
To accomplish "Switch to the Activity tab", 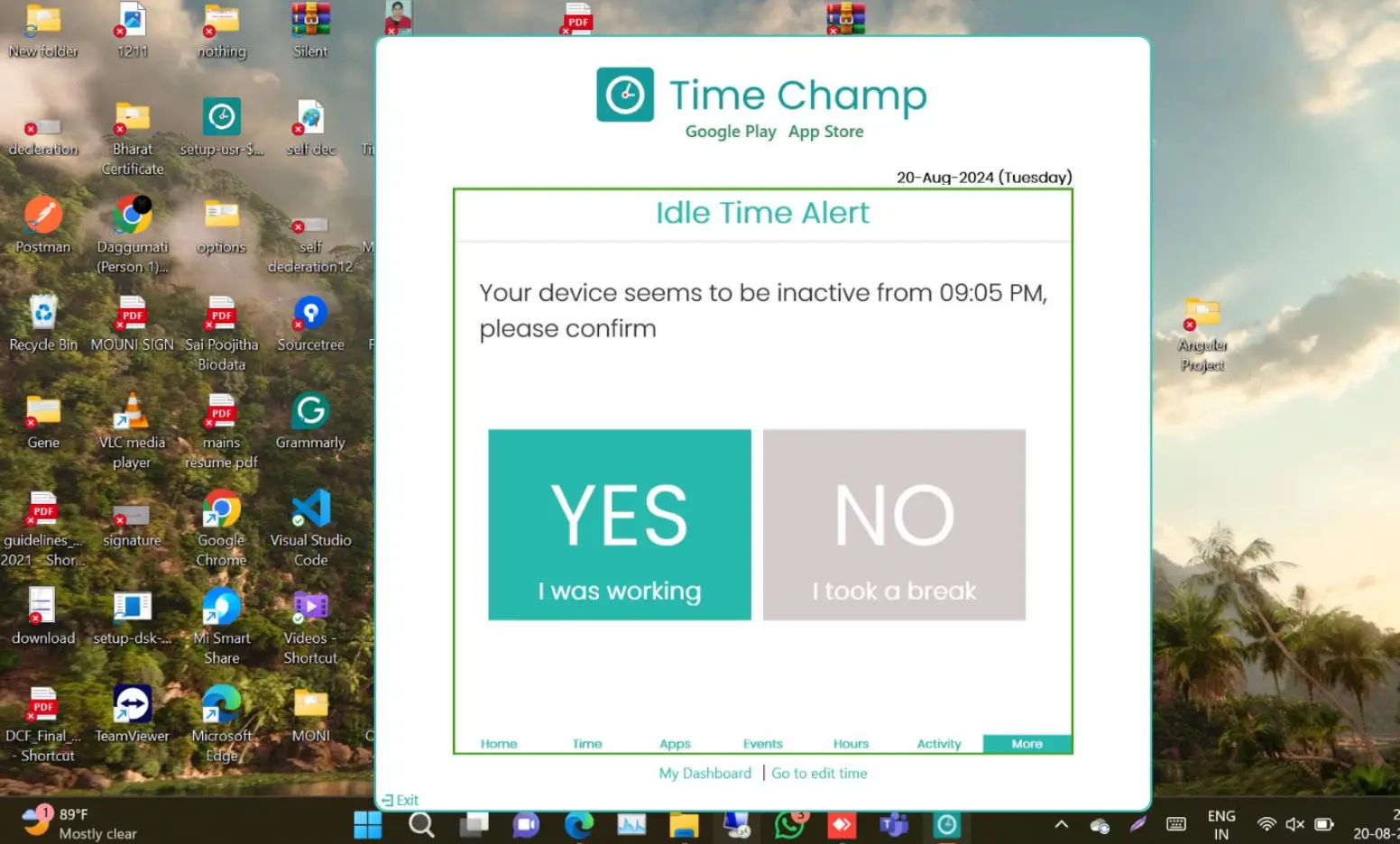I will pos(938,743).
